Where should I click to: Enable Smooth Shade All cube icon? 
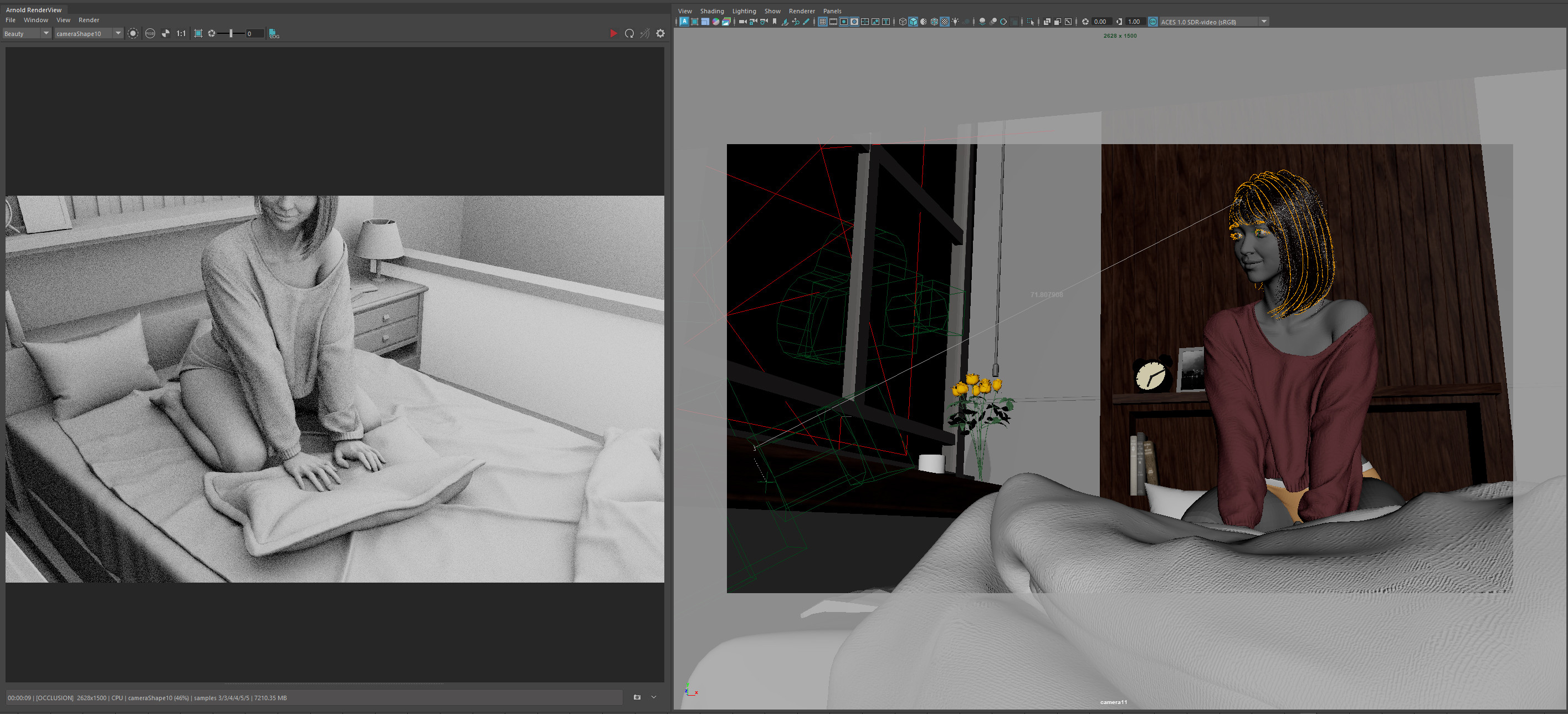[913, 22]
